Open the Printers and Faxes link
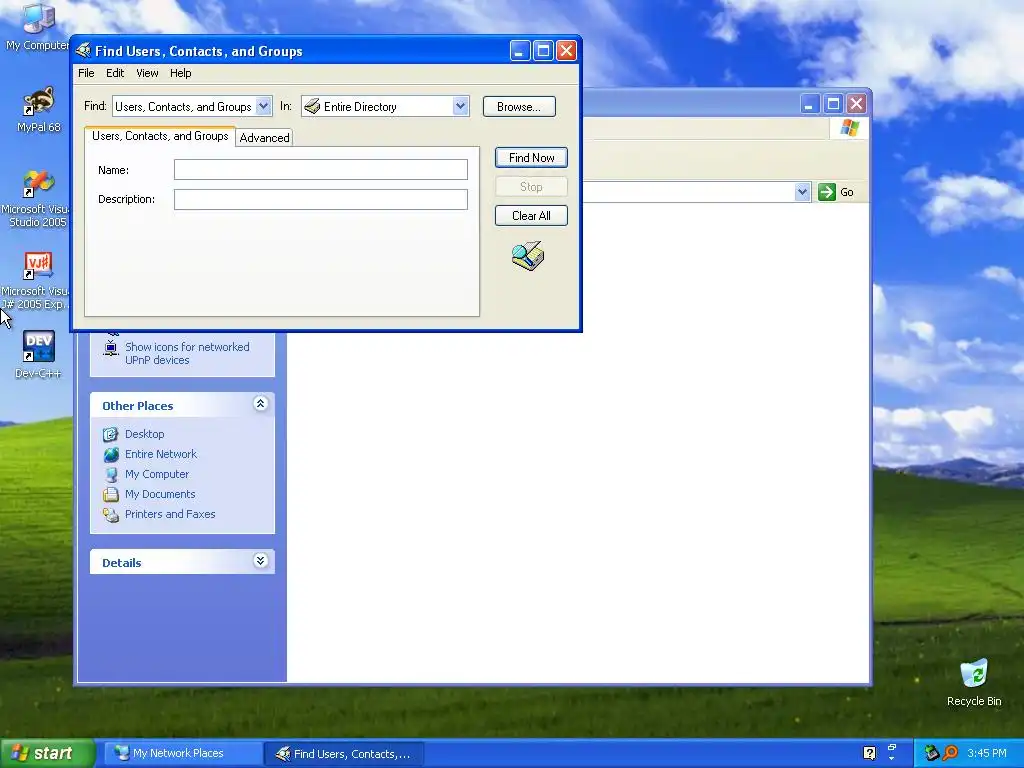1024x768 pixels. [x=170, y=515]
